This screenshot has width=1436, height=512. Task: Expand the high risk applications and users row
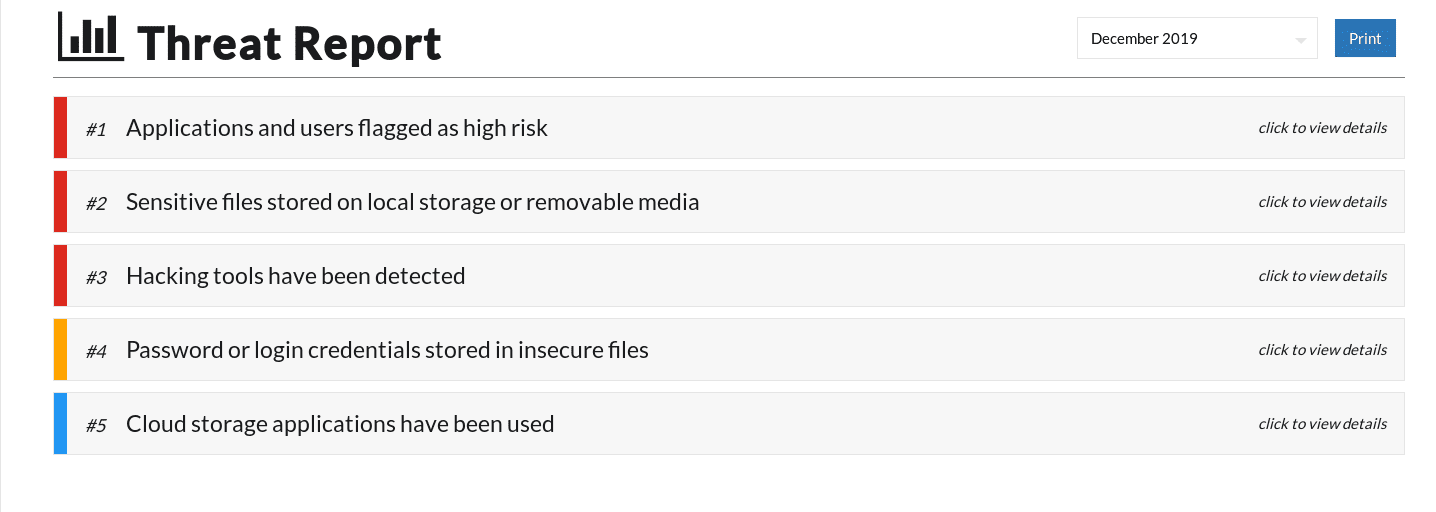[x=337, y=128]
